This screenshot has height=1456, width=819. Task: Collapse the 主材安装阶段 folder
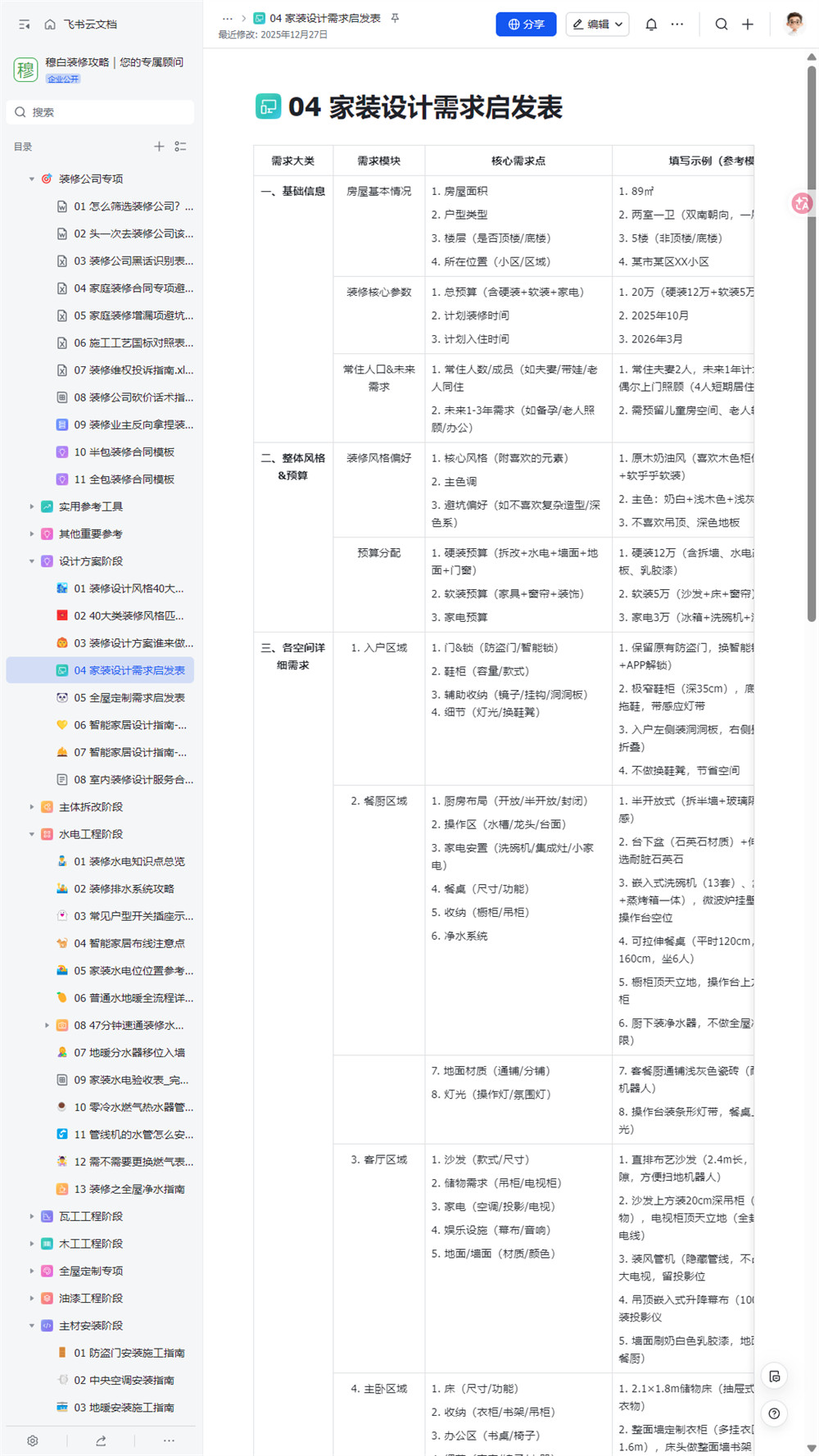point(32,1326)
